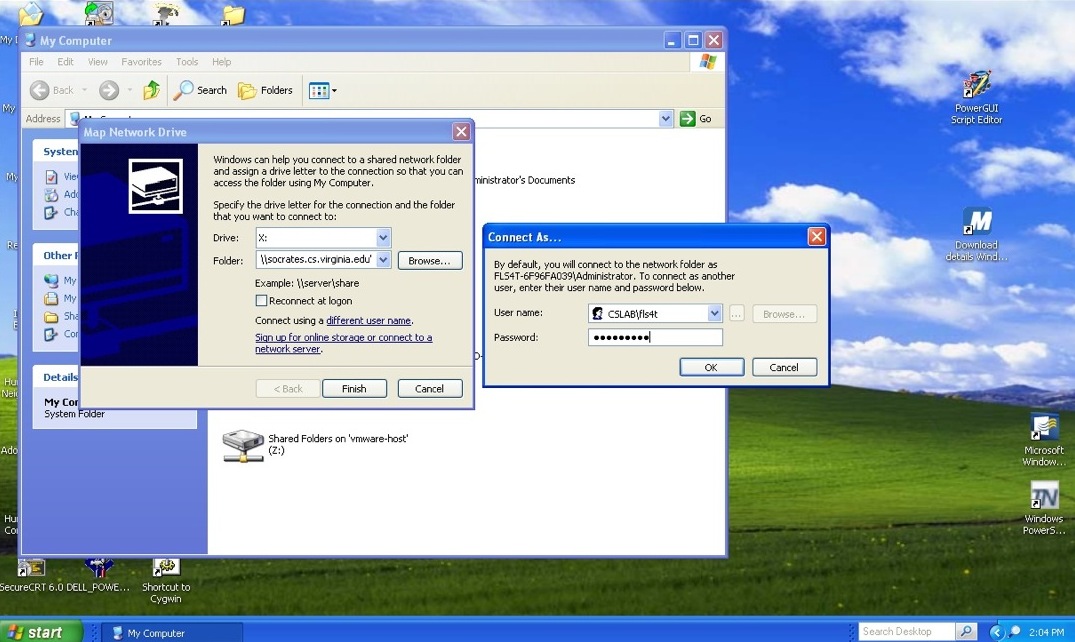The image size is (1075, 642).
Task: Open PowerGUI Script Editor desktop shortcut
Action: pyautogui.click(x=976, y=87)
